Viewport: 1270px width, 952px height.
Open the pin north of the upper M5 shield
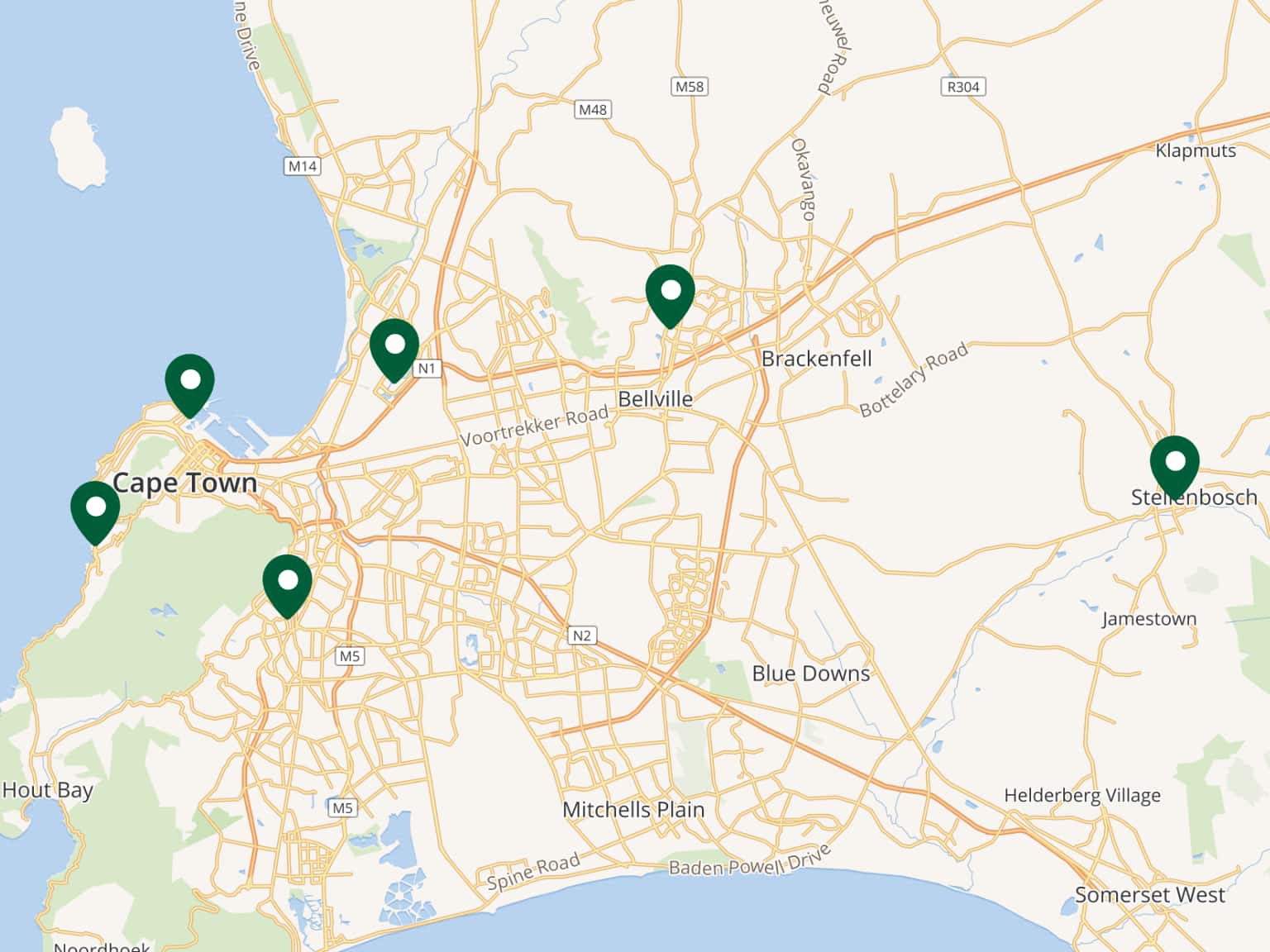tap(287, 583)
